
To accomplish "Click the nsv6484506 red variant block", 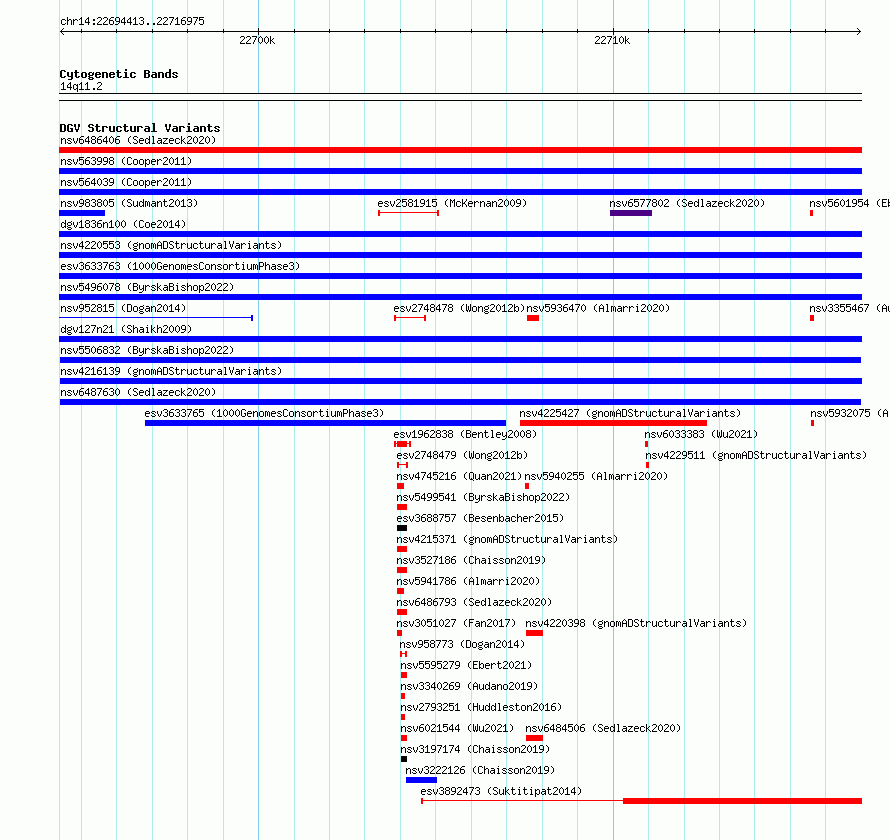I will pyautogui.click(x=534, y=738).
